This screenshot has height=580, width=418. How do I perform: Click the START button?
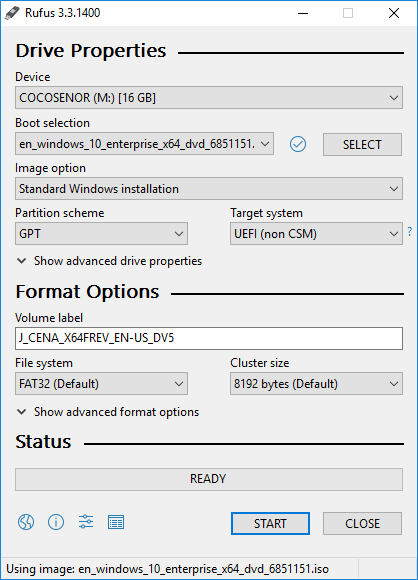[x=270, y=523]
